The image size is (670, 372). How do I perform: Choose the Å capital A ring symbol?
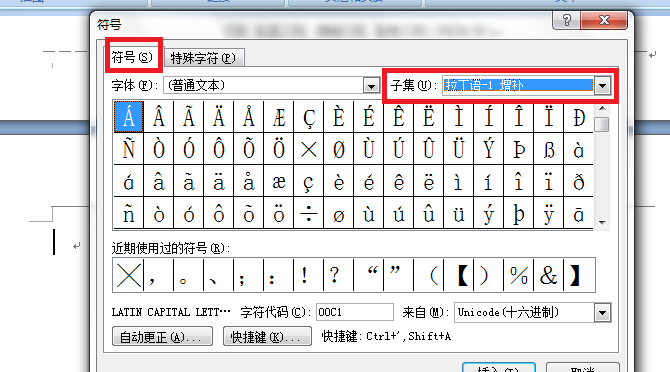(x=249, y=117)
